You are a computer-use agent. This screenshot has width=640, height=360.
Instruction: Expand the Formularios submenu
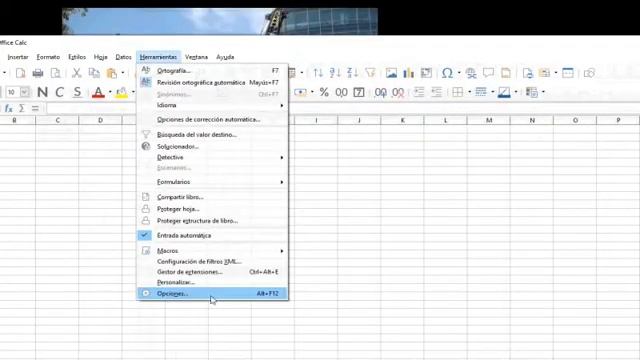tap(212, 182)
